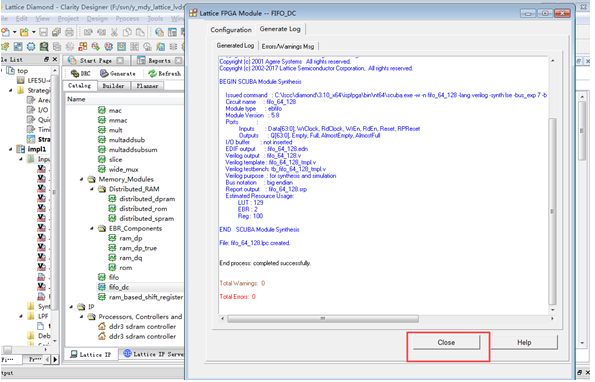Collapse the Distributed_RAM folder
This screenshot has height=382, width=595.
92,189
